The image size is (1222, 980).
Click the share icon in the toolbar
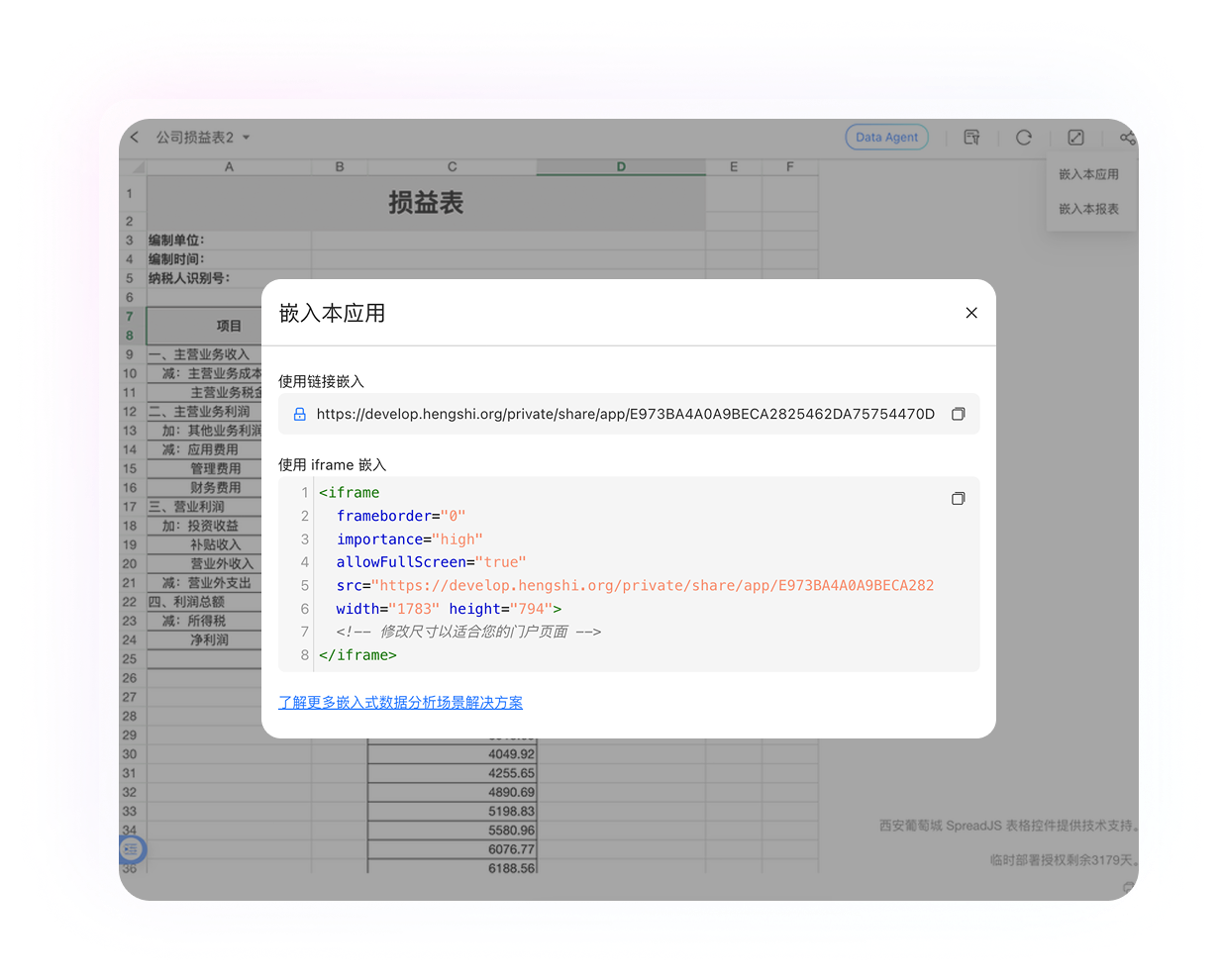pyautogui.click(x=1128, y=138)
